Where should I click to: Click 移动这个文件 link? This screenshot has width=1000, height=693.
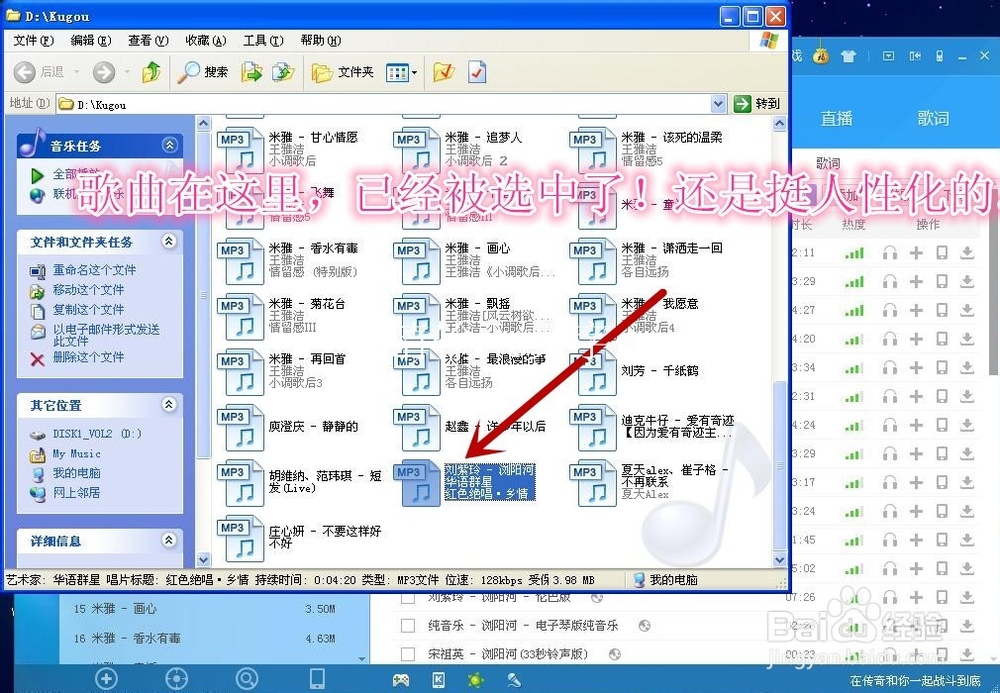pyautogui.click(x=88, y=289)
